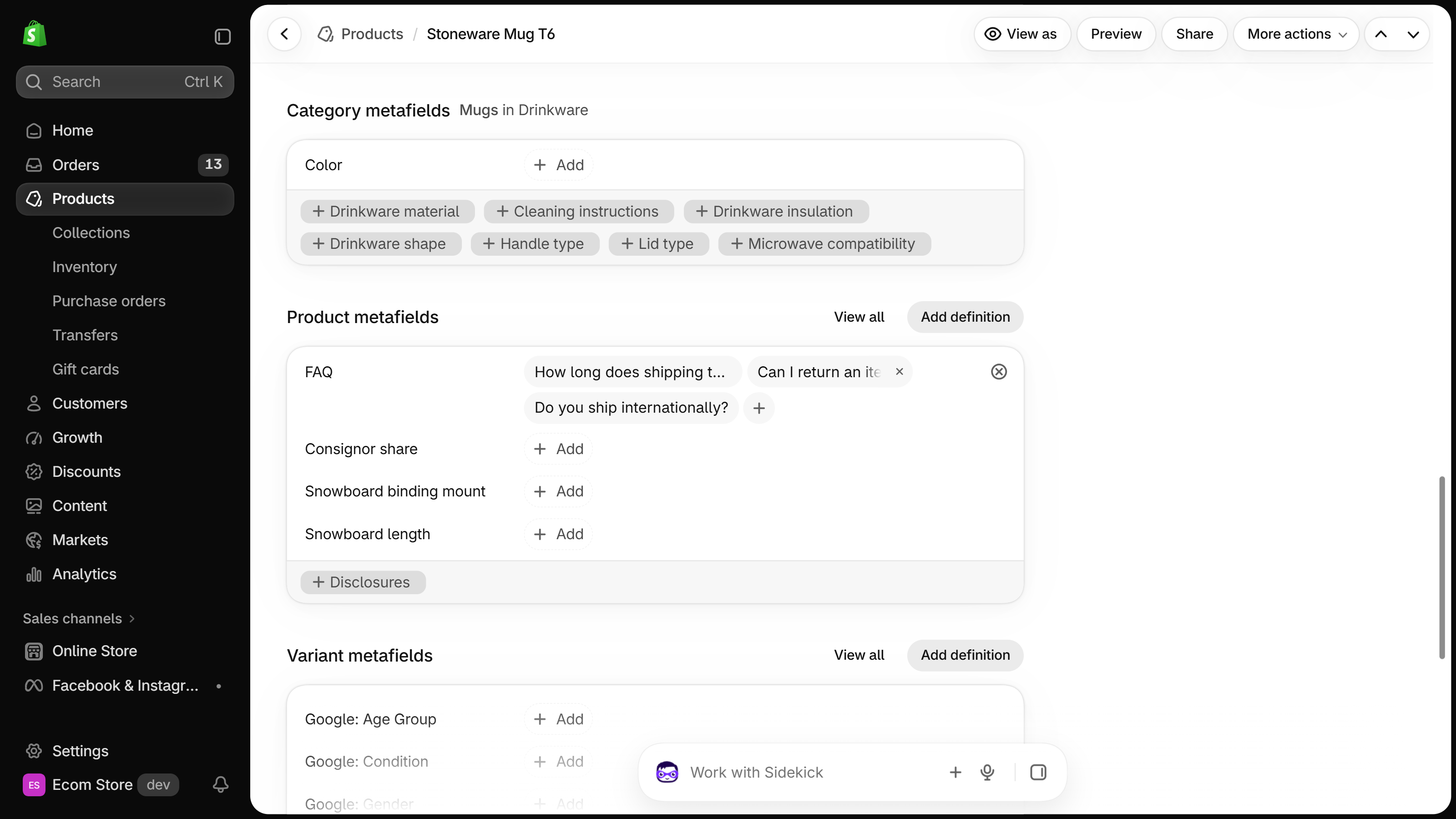Screen dimensions: 1456x819
Task: Open the Sidekick side panel icon
Action: 1038,772
